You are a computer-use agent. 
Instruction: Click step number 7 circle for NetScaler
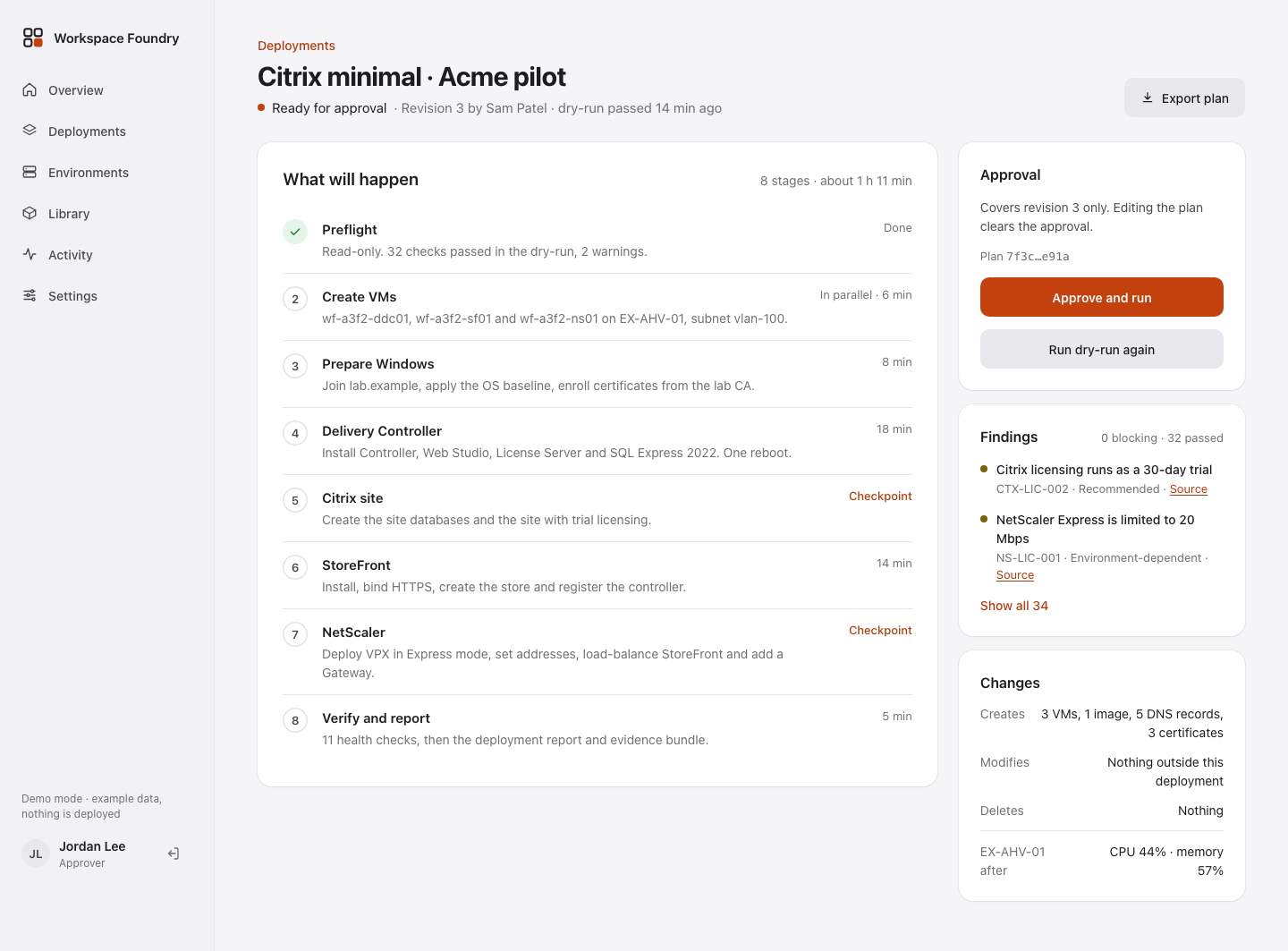pyautogui.click(x=295, y=634)
